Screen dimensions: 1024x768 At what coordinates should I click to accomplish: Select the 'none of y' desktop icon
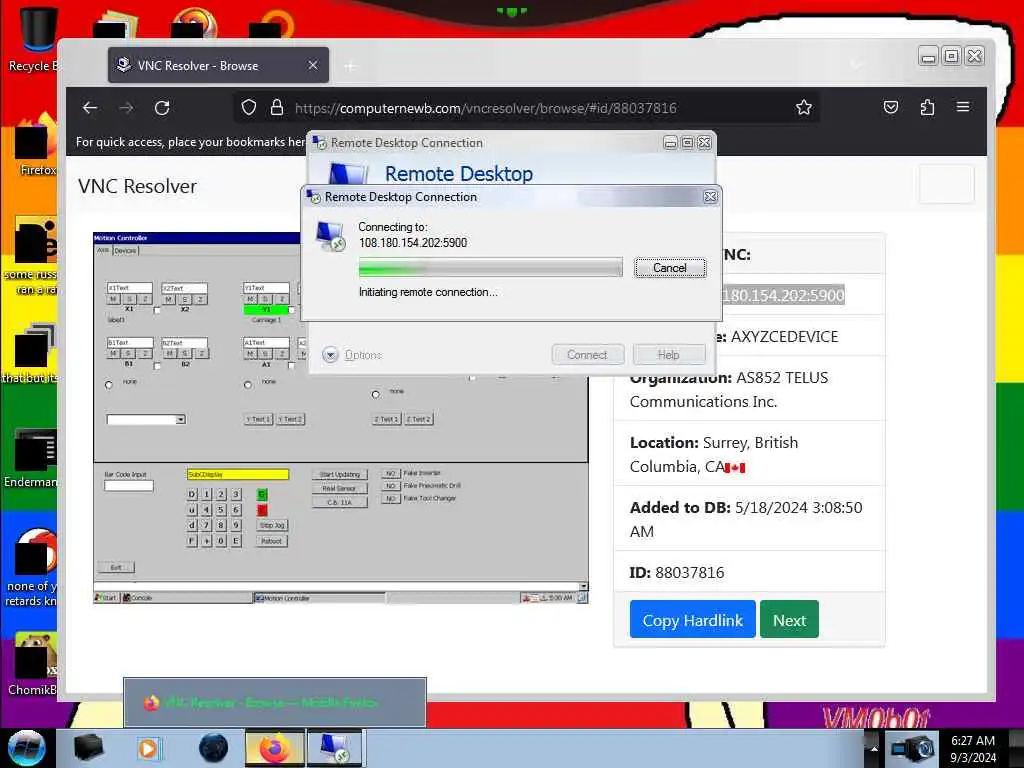pos(31,568)
